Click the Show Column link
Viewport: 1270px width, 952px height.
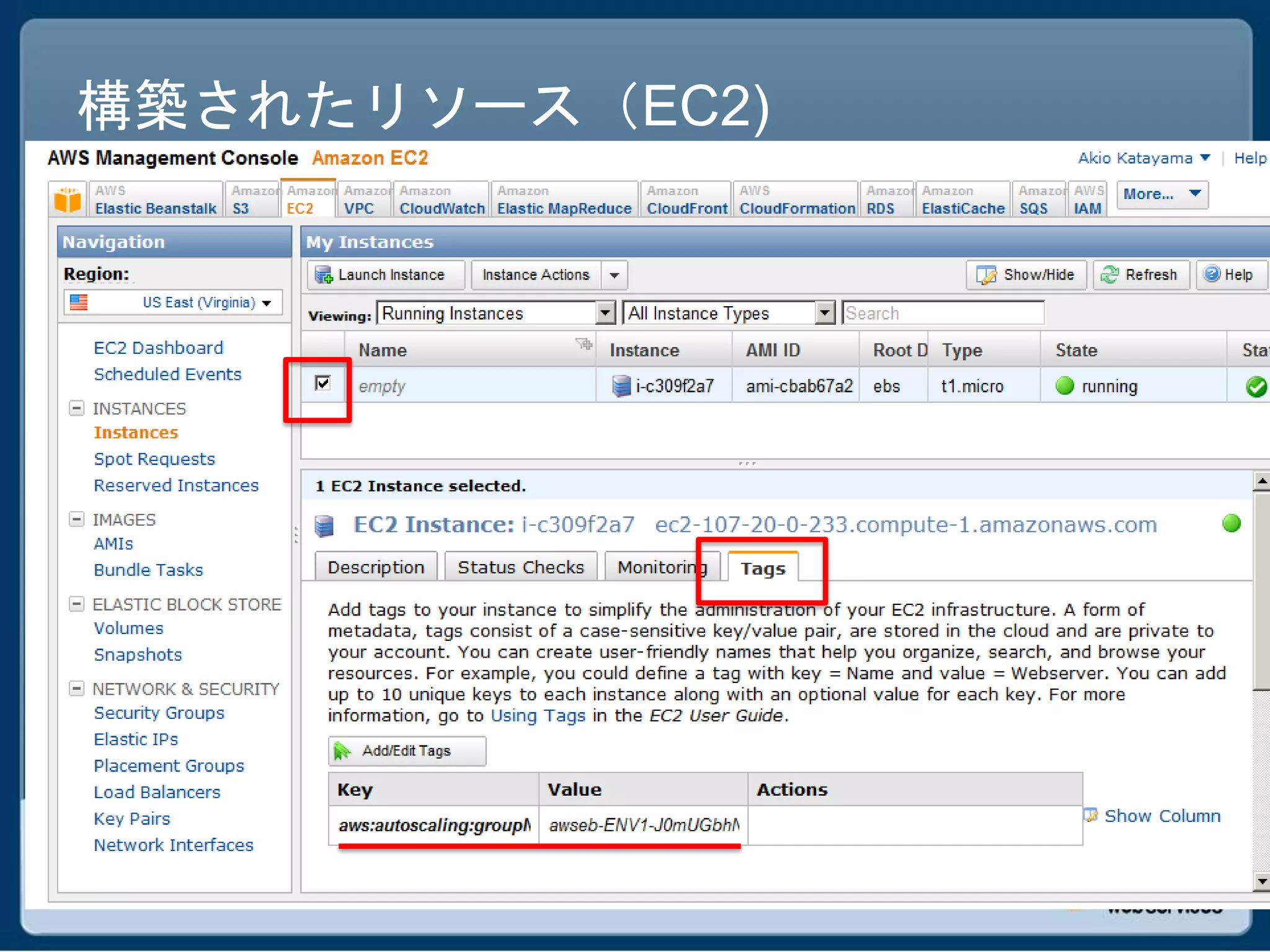[x=1162, y=816]
